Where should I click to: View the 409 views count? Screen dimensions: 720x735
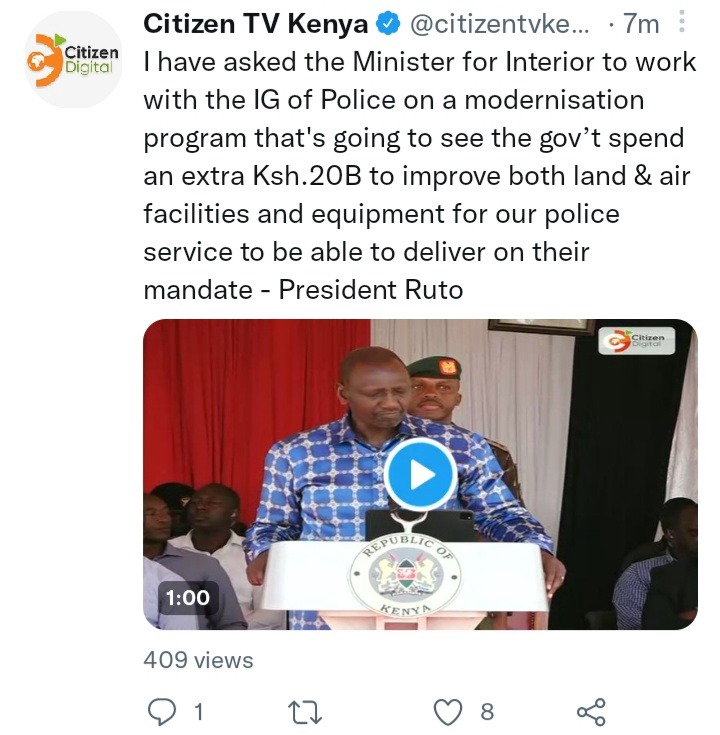coord(198,660)
